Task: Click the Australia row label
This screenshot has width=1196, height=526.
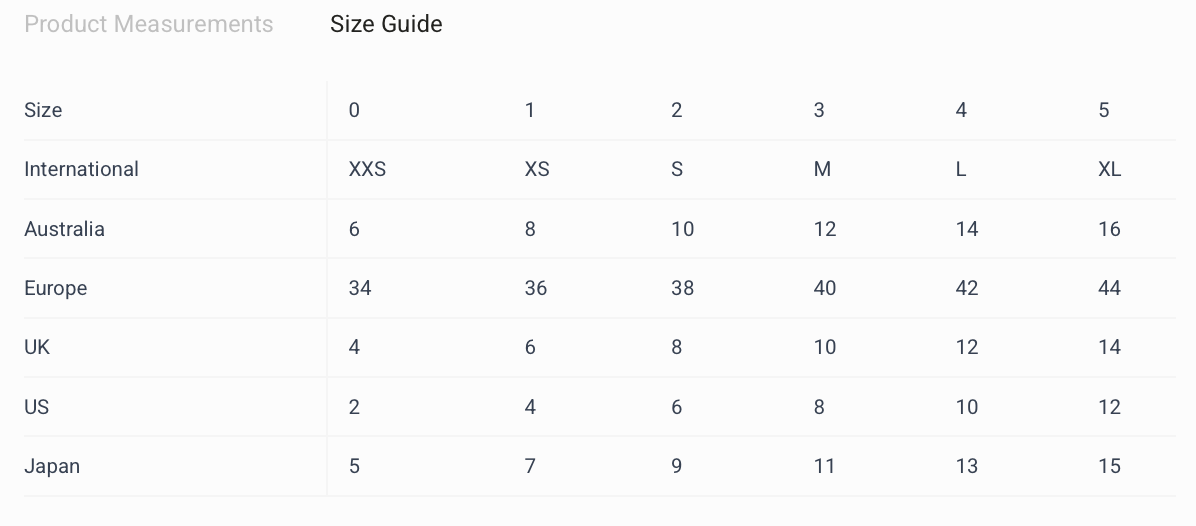Action: [64, 229]
